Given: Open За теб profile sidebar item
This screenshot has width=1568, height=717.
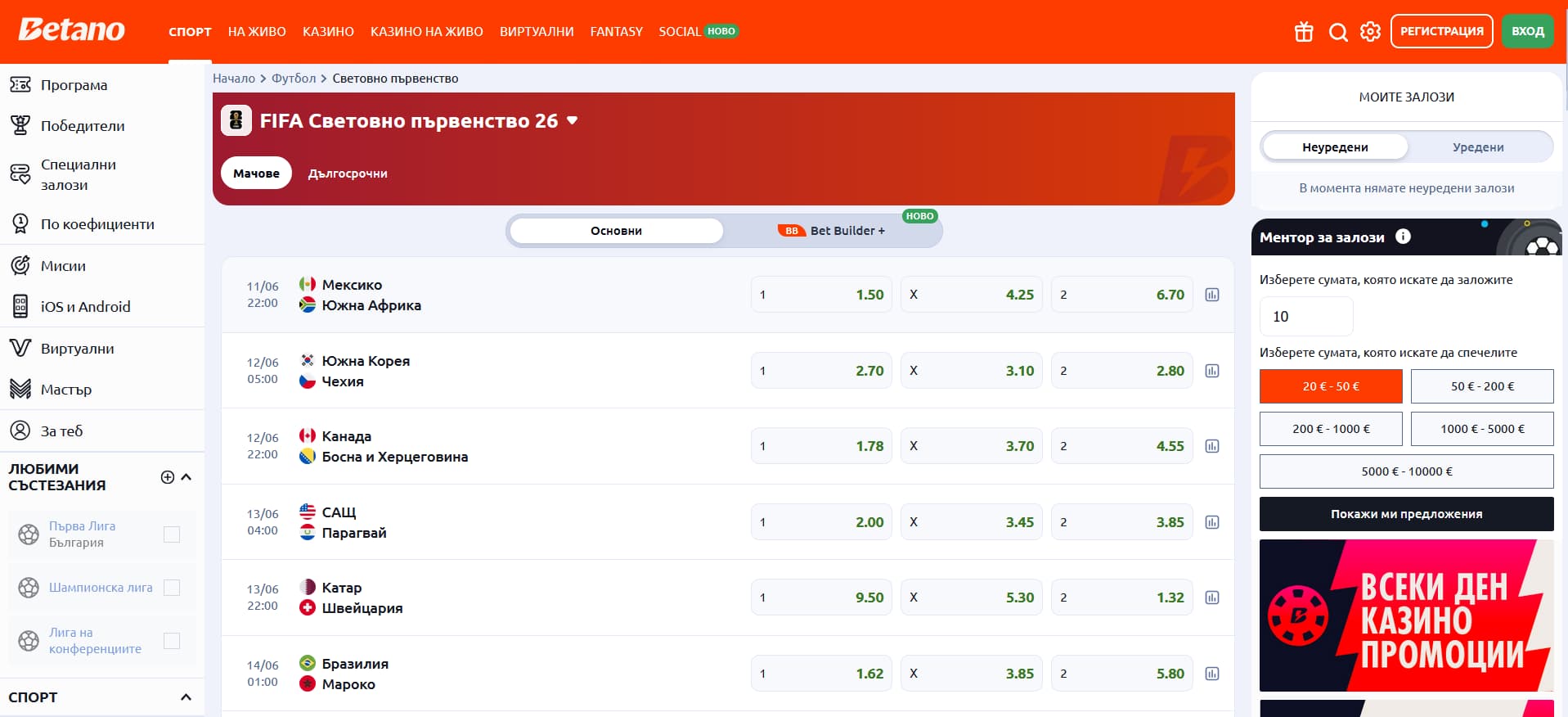Looking at the screenshot, I should [102, 431].
